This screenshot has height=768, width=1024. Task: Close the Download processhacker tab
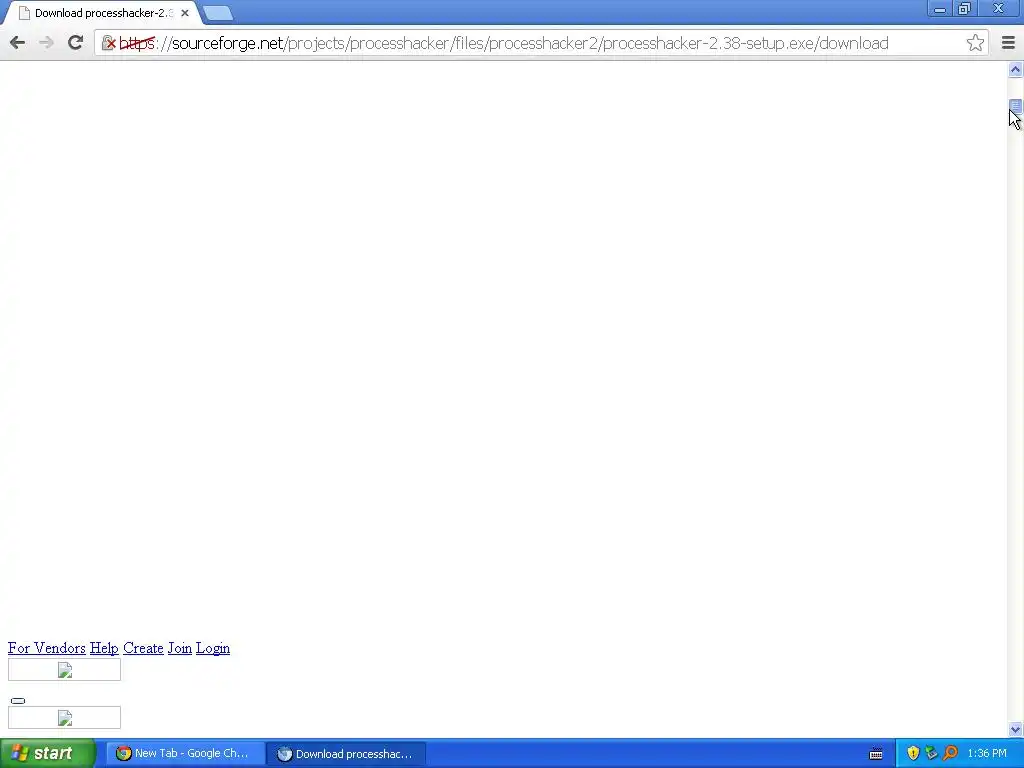point(185,13)
